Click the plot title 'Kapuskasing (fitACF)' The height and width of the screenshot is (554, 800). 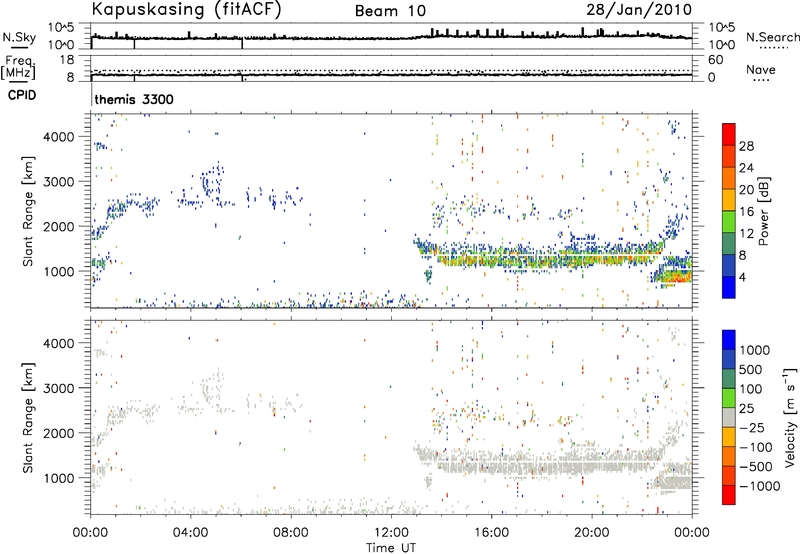186,10
